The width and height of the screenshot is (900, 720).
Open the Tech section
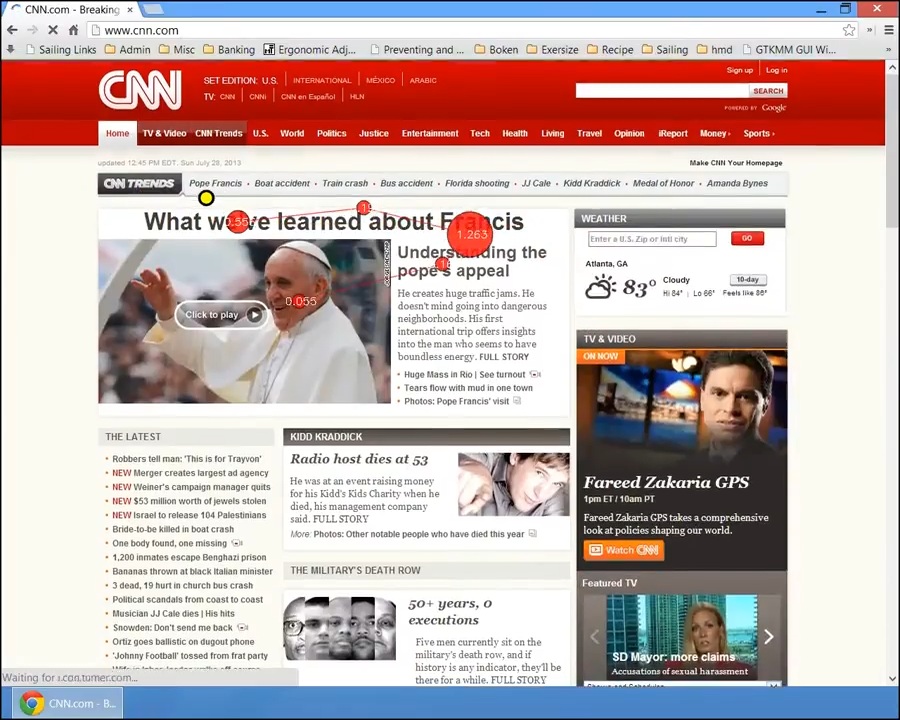480,133
